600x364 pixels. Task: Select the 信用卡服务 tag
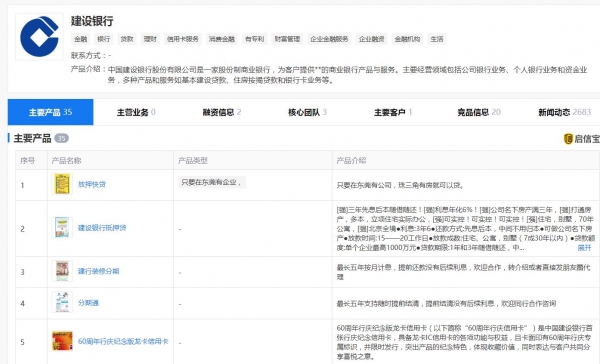(x=183, y=39)
